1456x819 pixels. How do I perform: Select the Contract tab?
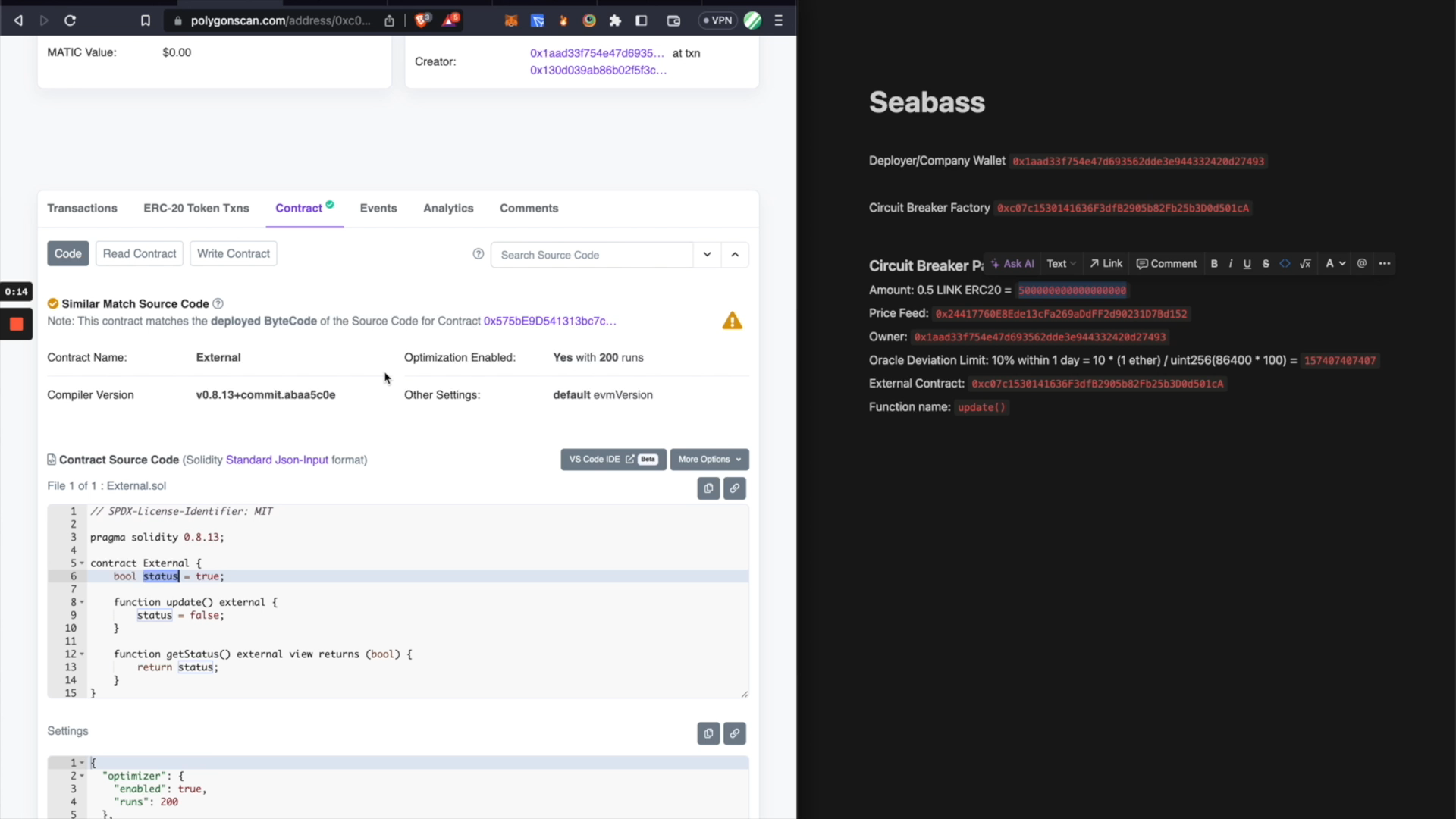304,208
